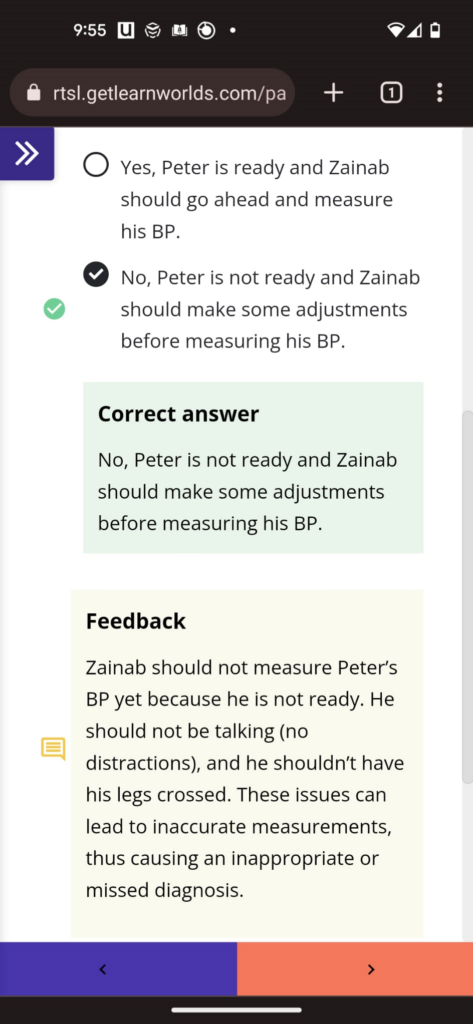The image size is (473, 1024).
Task: Tap the URL address bar
Action: click(152, 93)
